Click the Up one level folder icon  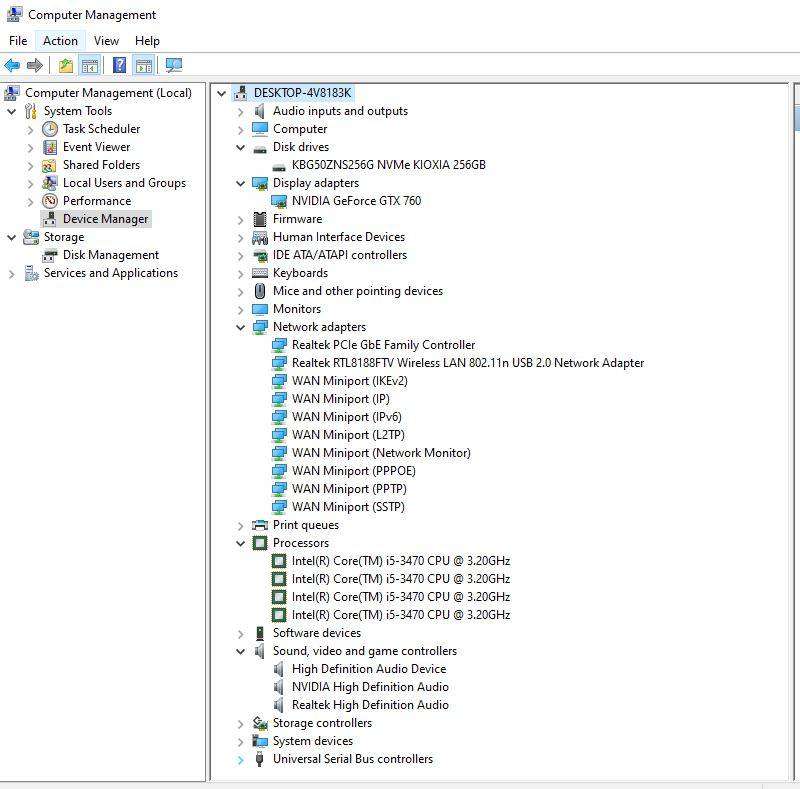(65, 65)
